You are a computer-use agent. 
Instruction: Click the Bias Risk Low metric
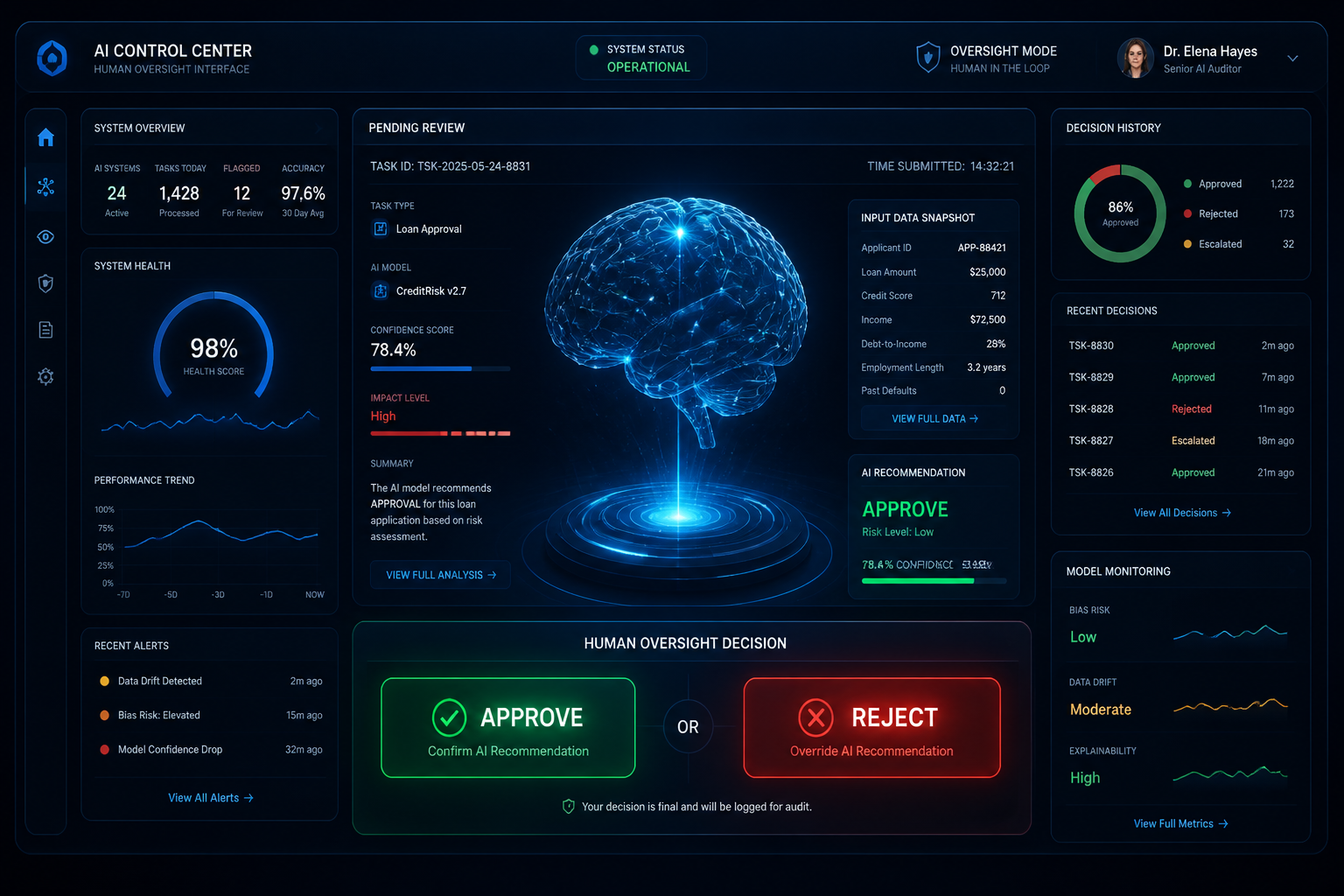[1082, 637]
